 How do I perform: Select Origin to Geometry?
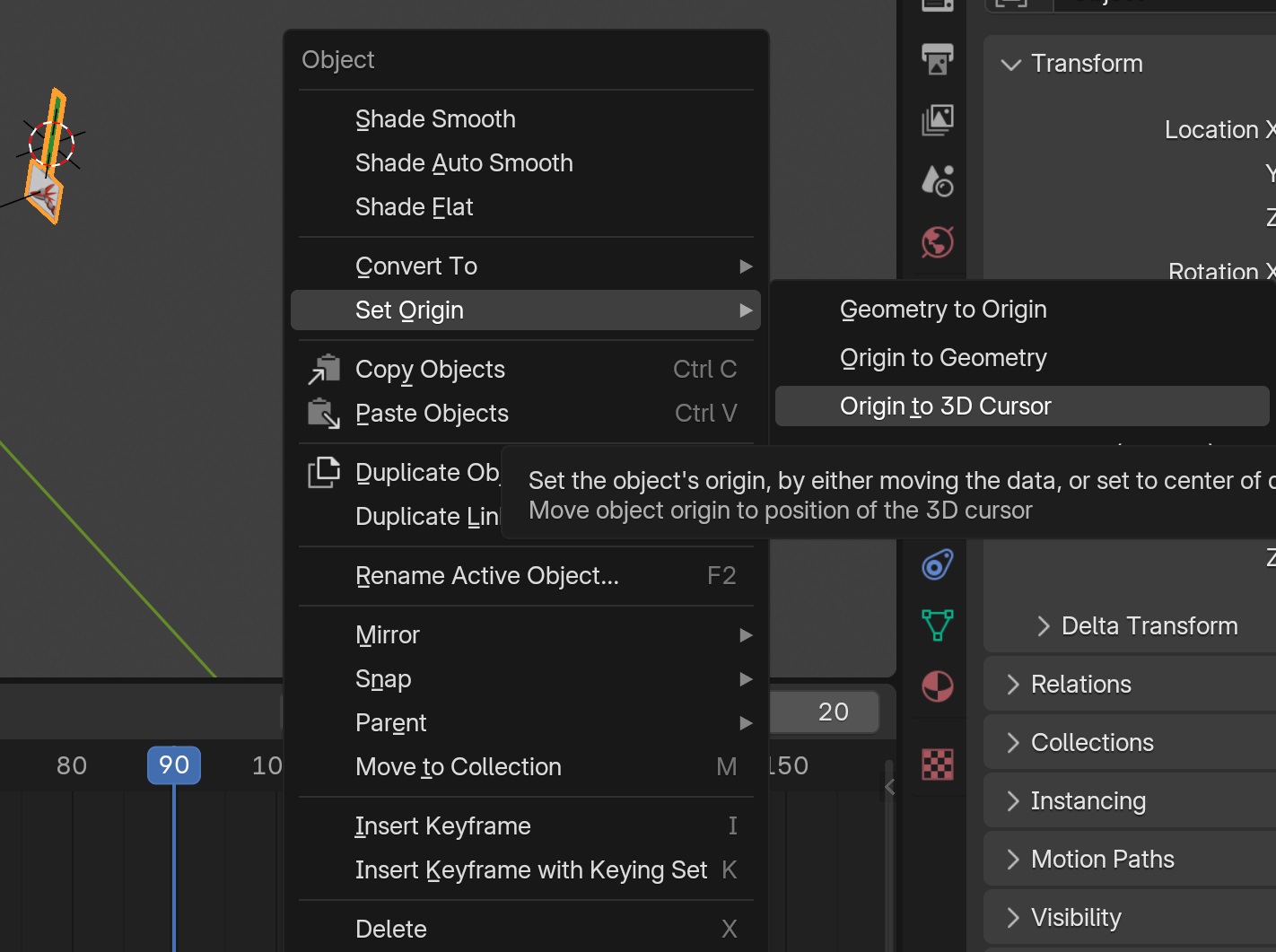pos(1022,358)
